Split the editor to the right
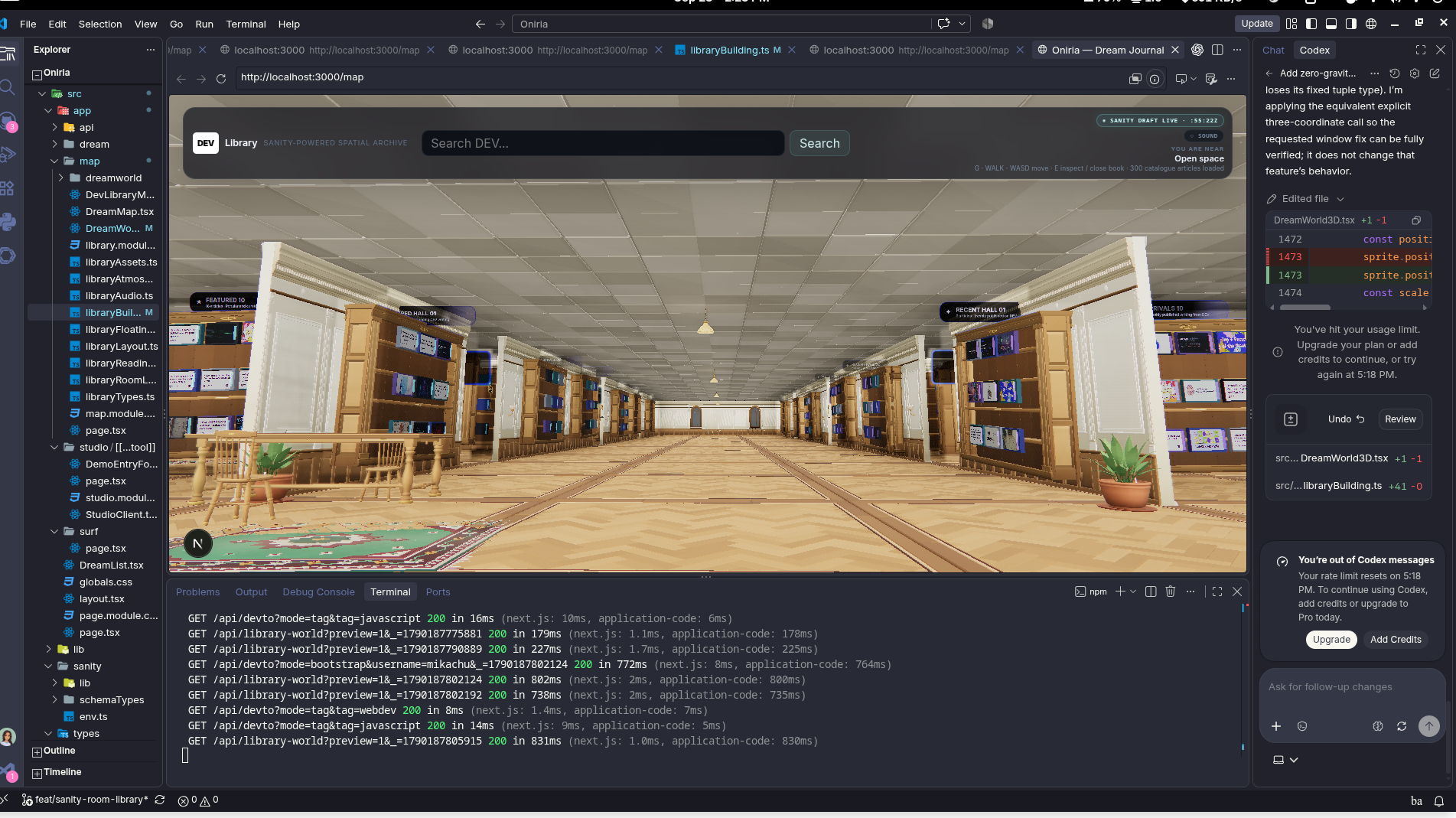 pos(1217,50)
